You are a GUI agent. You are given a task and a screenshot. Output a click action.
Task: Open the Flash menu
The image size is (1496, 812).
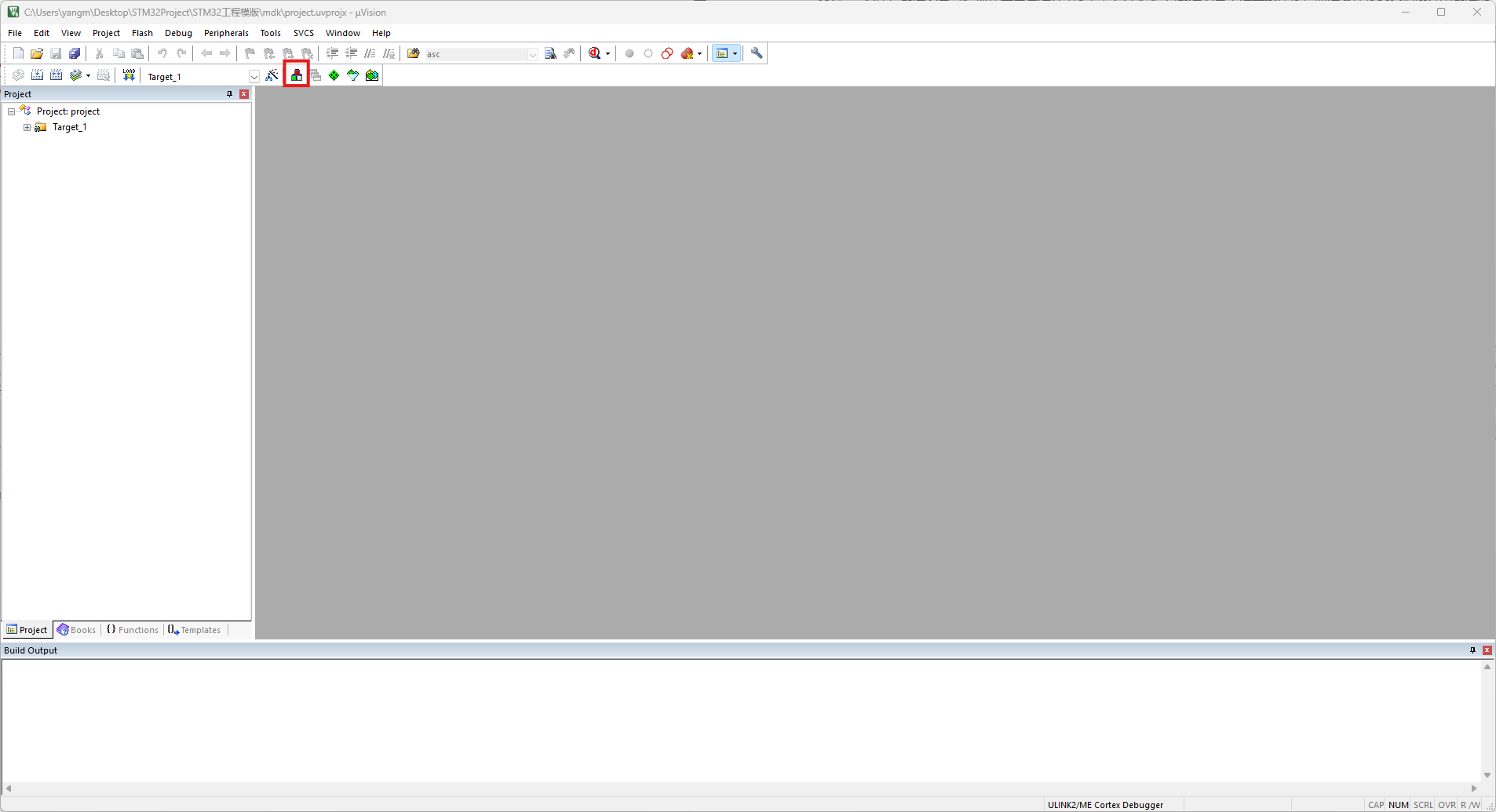142,33
